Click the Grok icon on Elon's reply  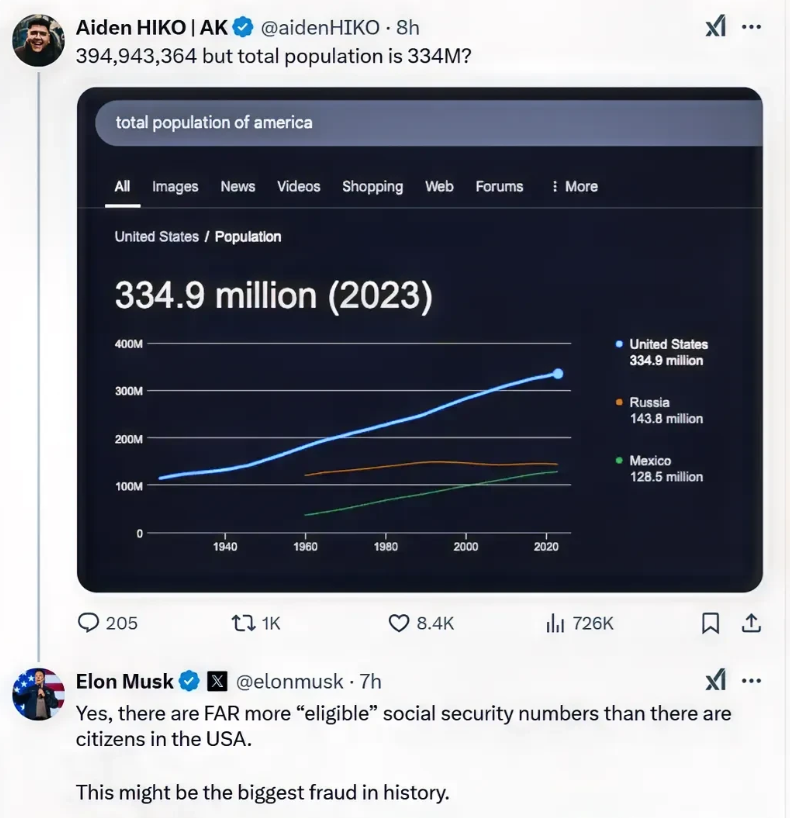(715, 681)
